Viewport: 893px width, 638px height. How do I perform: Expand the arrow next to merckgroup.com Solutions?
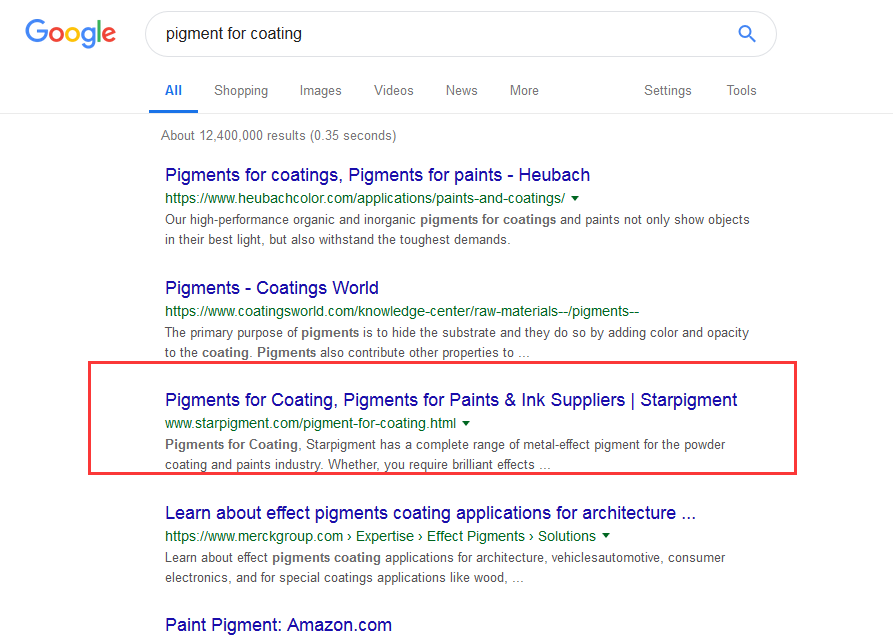click(606, 535)
